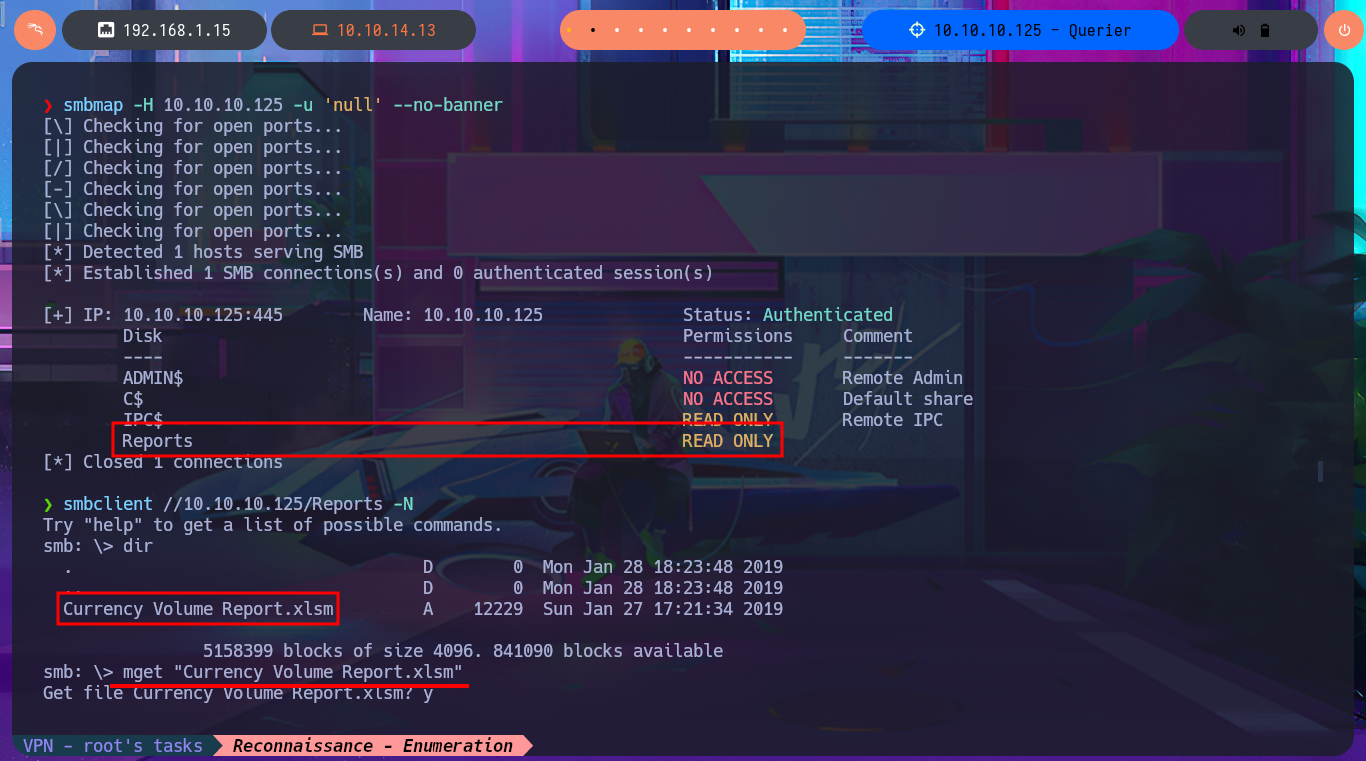Click the crosshair target icon
This screenshot has height=761, width=1366.
coord(917,30)
